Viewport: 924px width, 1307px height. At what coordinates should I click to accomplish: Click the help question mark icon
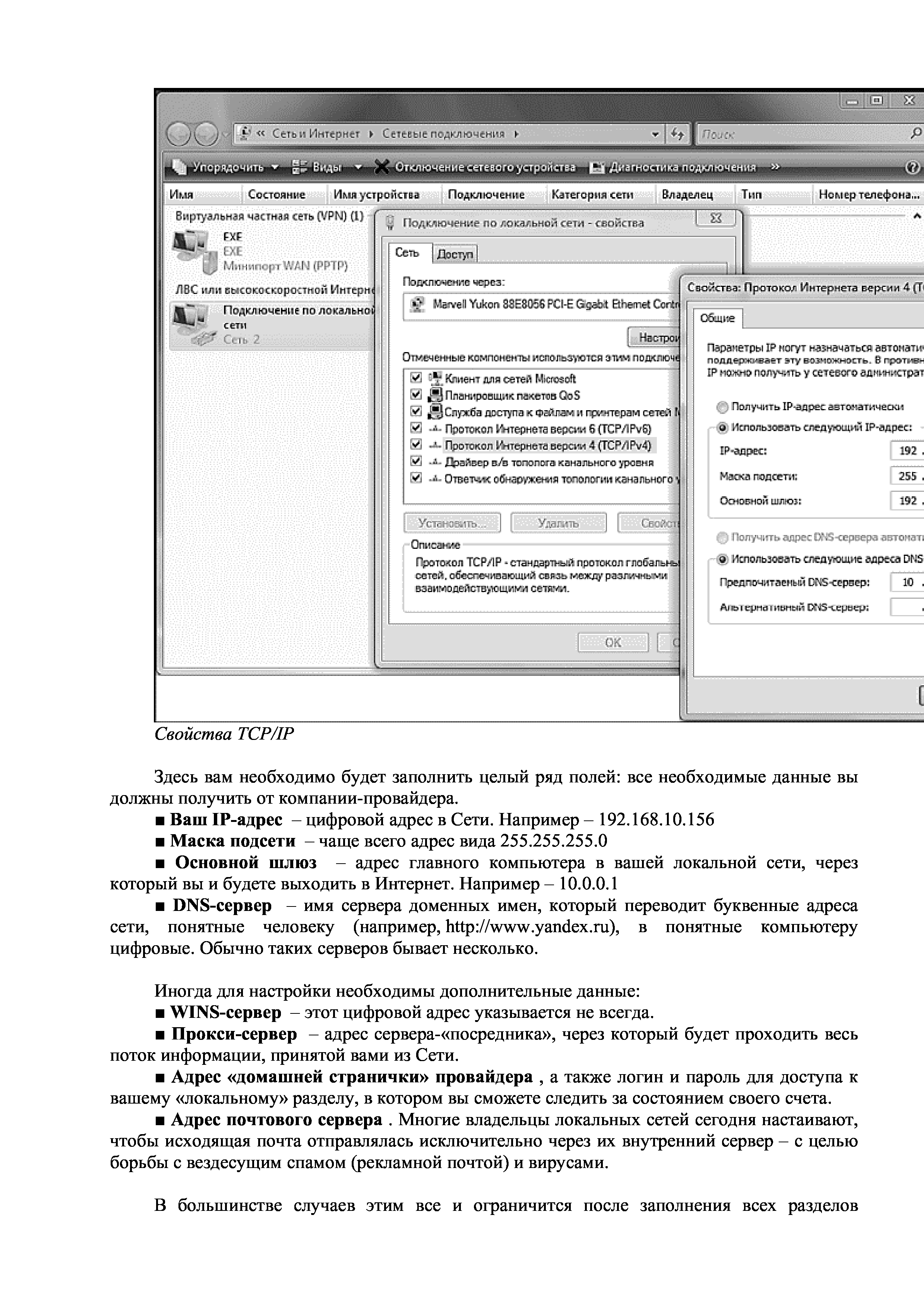(x=912, y=167)
